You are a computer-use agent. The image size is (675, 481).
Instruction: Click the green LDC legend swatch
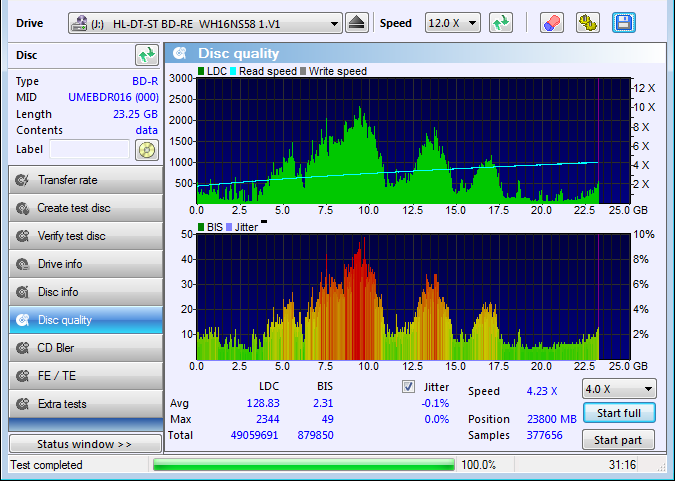tap(201, 71)
